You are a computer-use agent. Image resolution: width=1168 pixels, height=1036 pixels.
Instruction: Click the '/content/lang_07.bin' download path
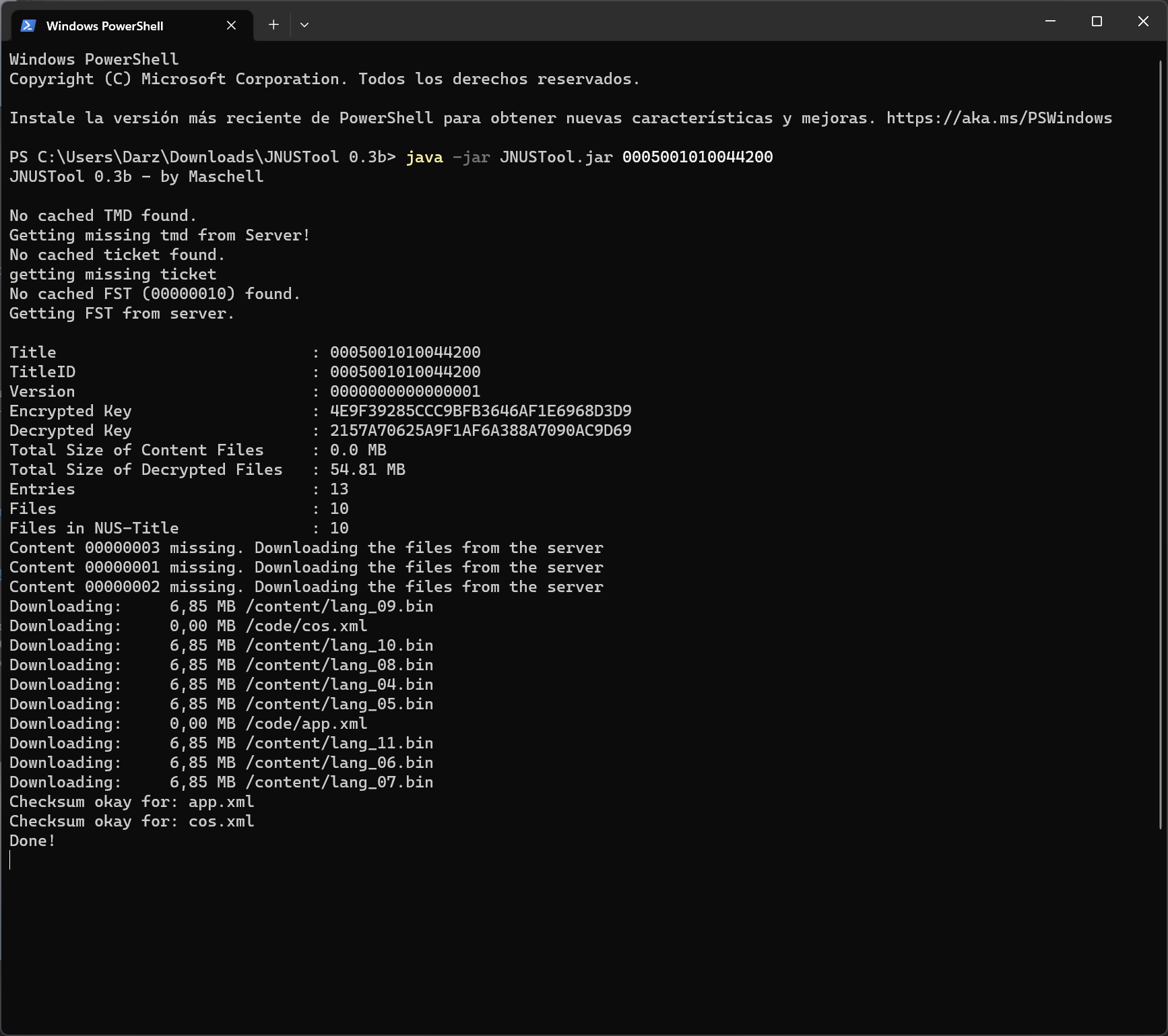pyautogui.click(x=339, y=782)
